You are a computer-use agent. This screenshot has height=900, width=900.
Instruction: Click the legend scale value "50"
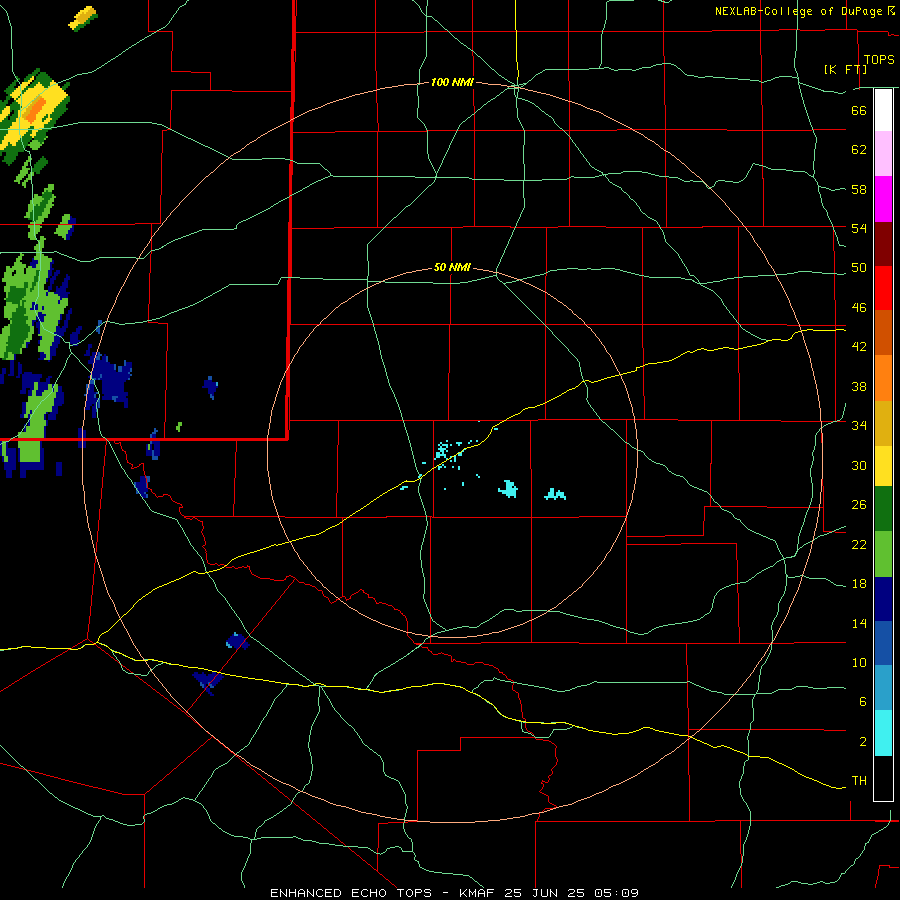click(859, 268)
